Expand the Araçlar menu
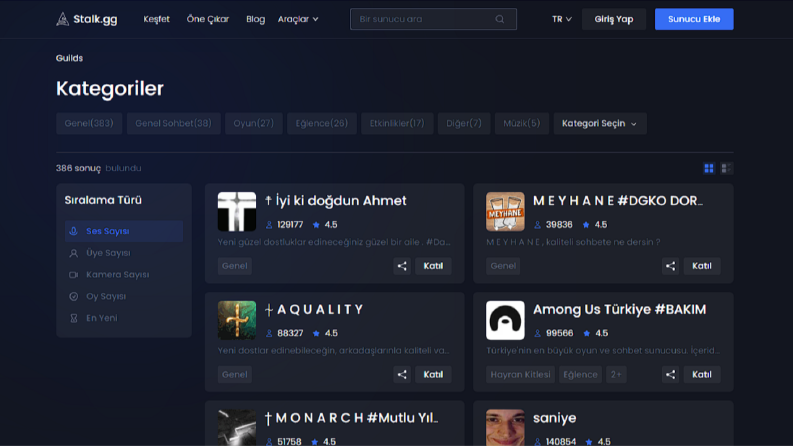Image resolution: width=793 pixels, height=446 pixels. coord(298,19)
